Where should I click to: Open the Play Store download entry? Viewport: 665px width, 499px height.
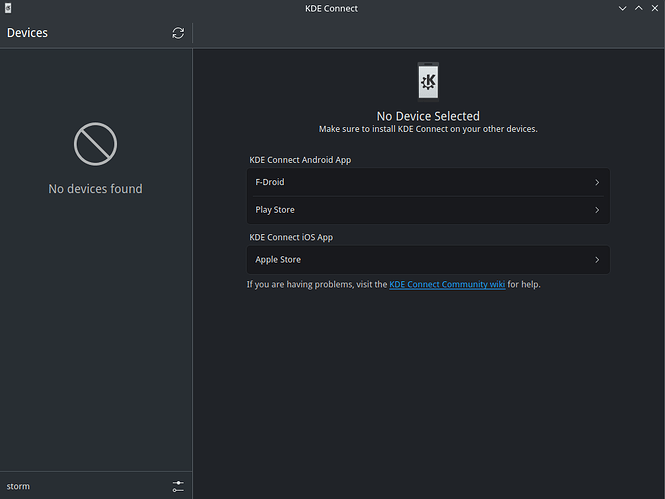click(428, 210)
